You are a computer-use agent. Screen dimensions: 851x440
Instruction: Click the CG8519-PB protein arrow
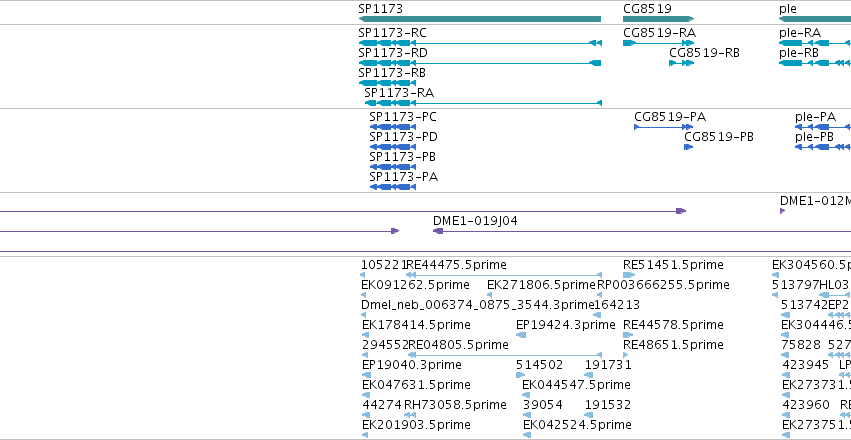pyautogui.click(x=689, y=147)
